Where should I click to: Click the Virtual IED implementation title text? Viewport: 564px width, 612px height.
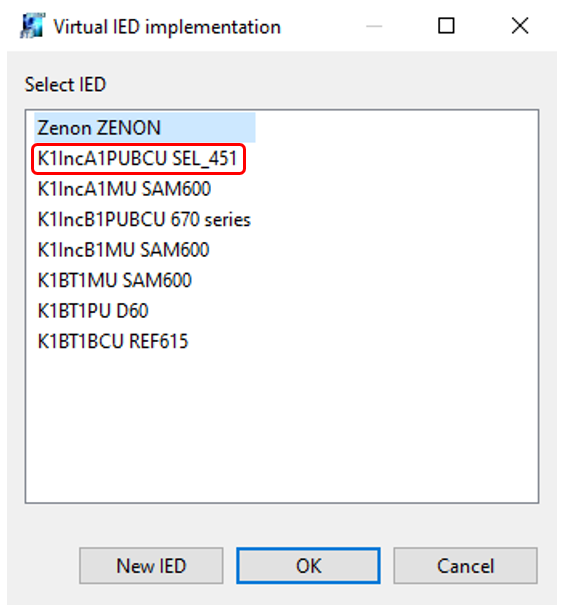point(167,27)
